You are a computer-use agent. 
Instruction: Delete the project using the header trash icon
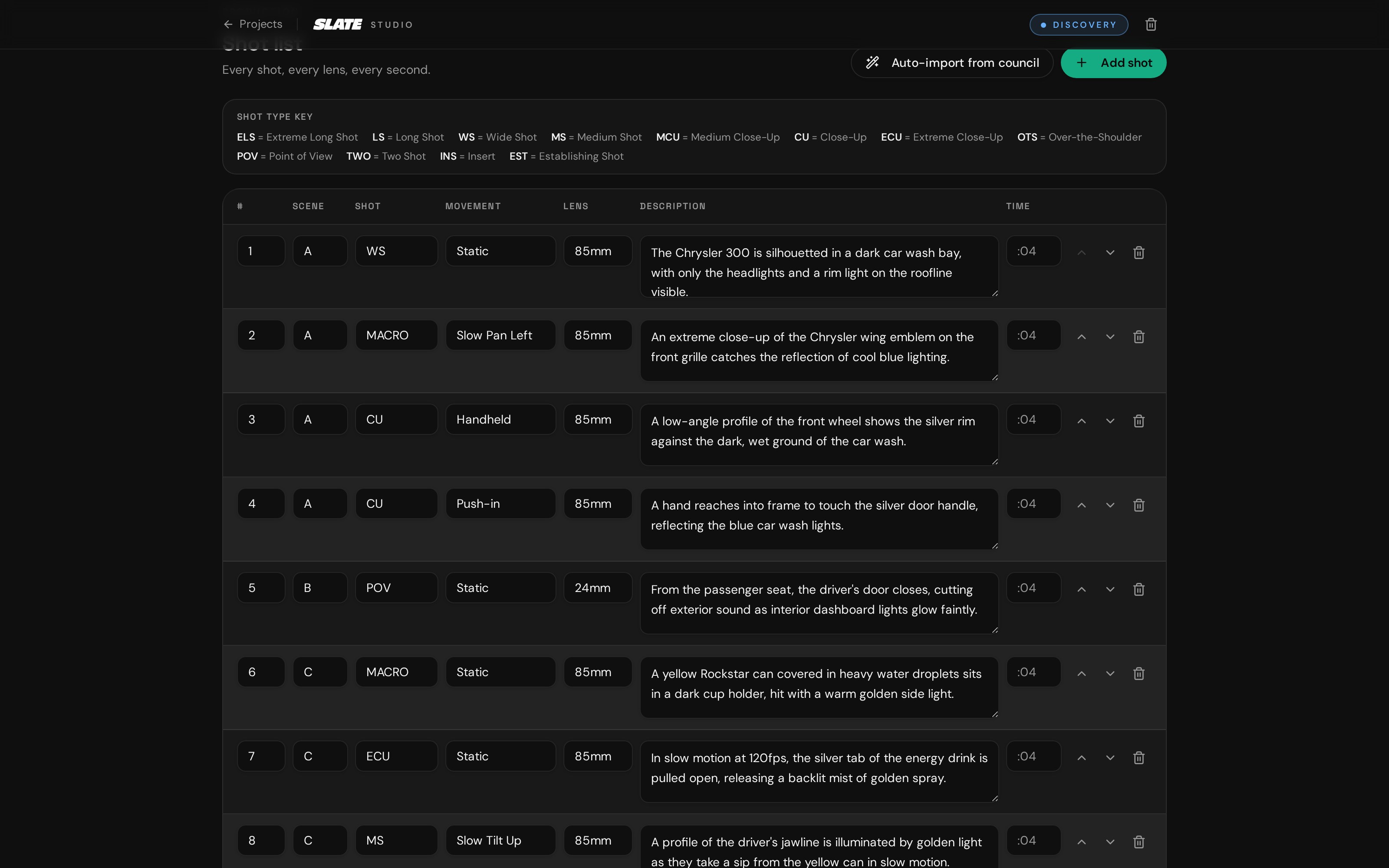1150,24
